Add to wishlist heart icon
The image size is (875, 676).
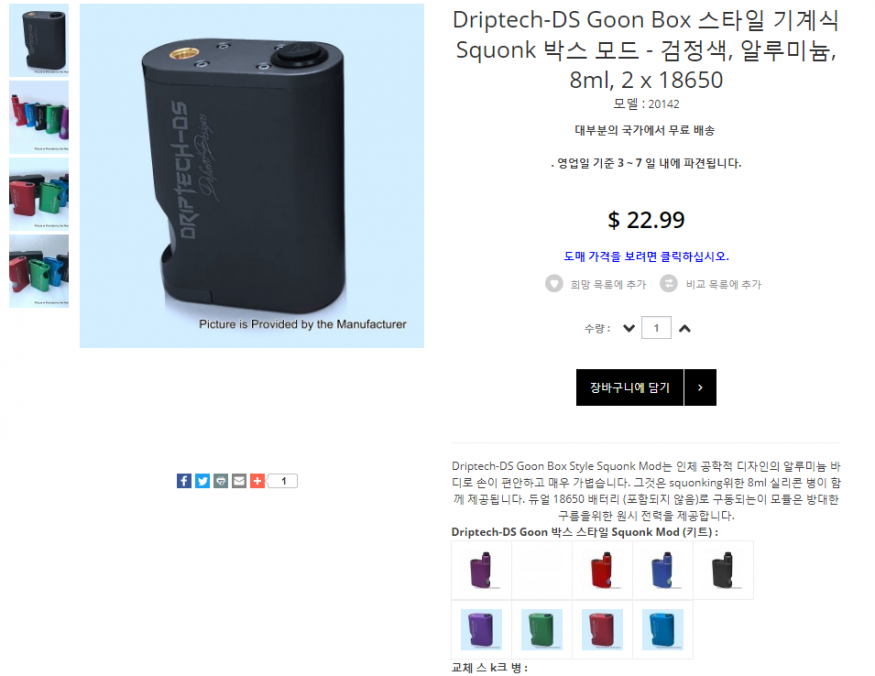[x=554, y=284]
